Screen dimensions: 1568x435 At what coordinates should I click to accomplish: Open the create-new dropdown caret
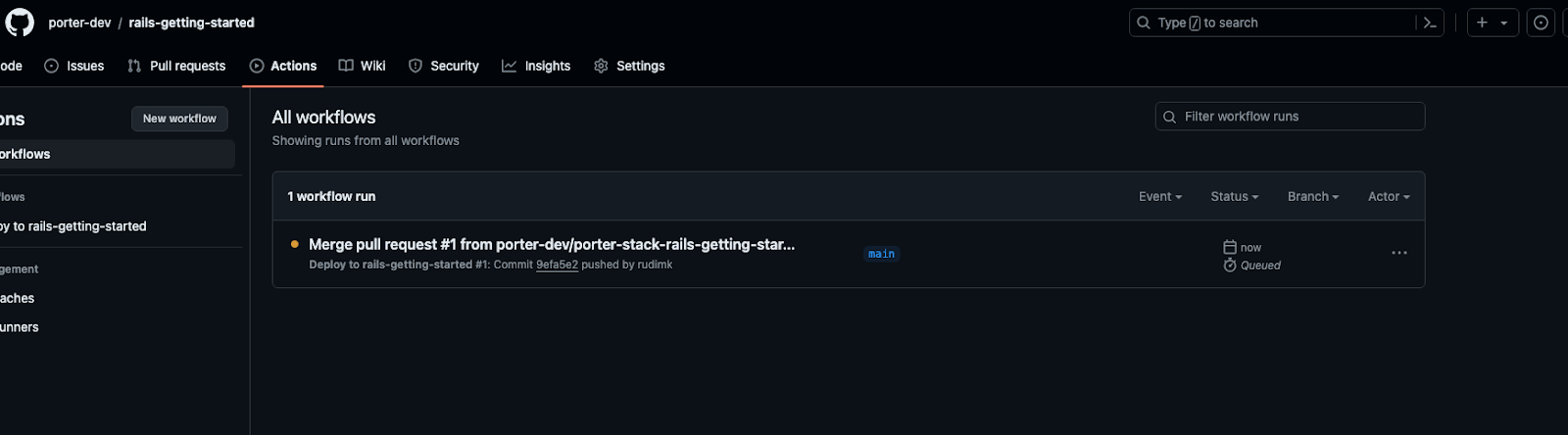[1504, 23]
